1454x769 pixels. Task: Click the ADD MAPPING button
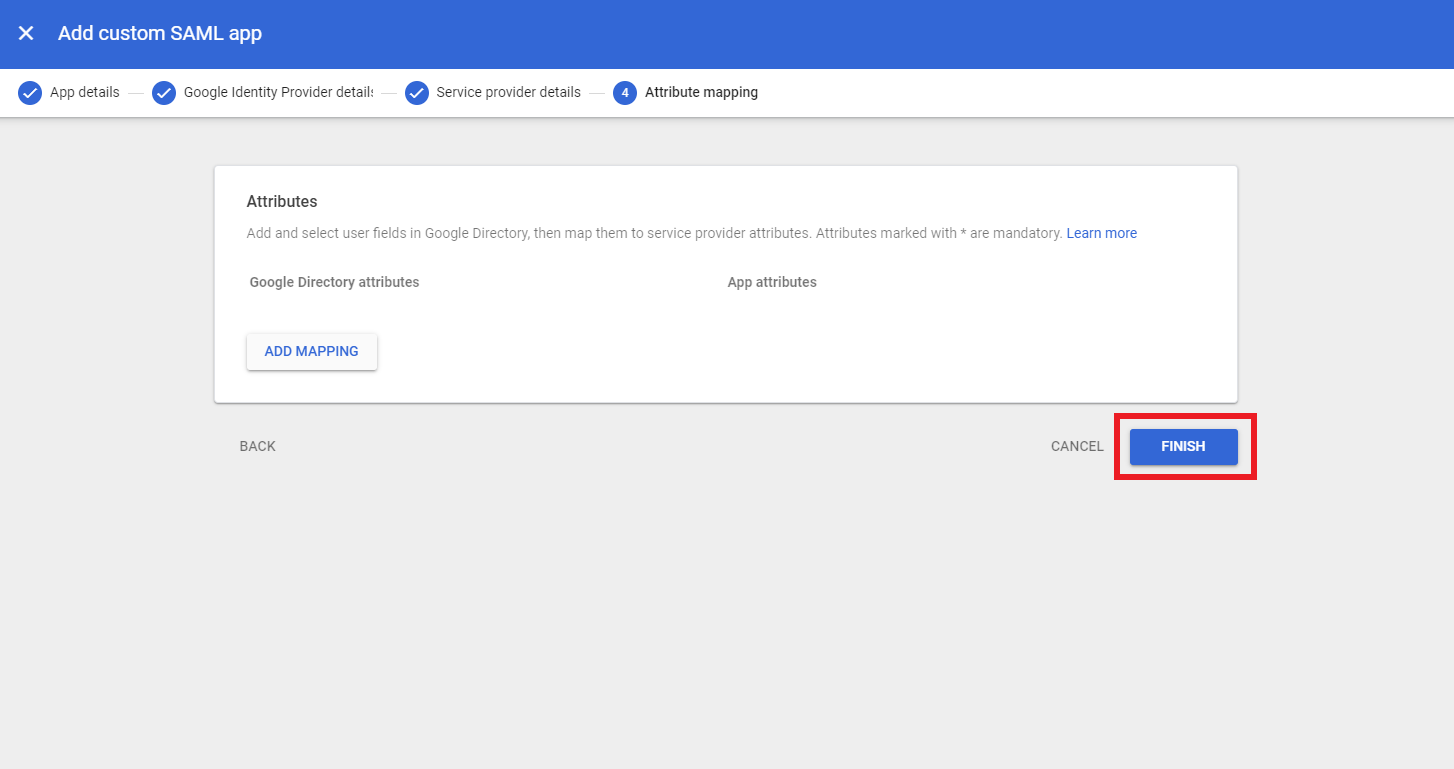coord(311,351)
